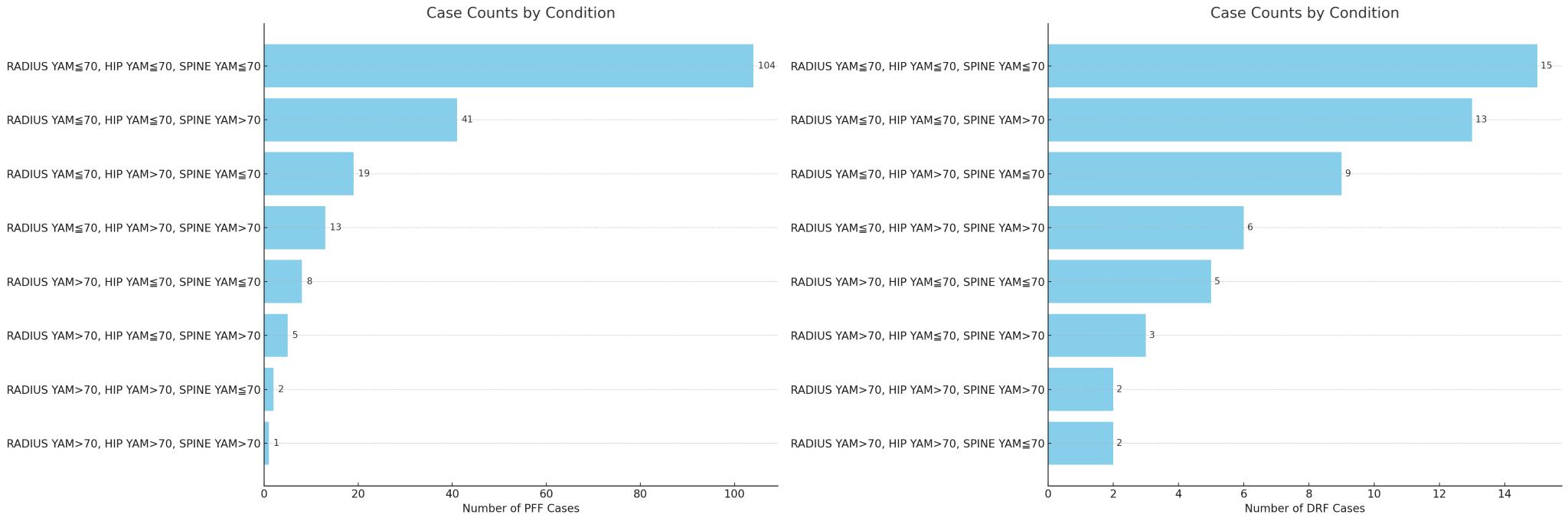Click the DRF bar labeled 15
This screenshot has height=521, width=1568.
click(x=1292, y=66)
